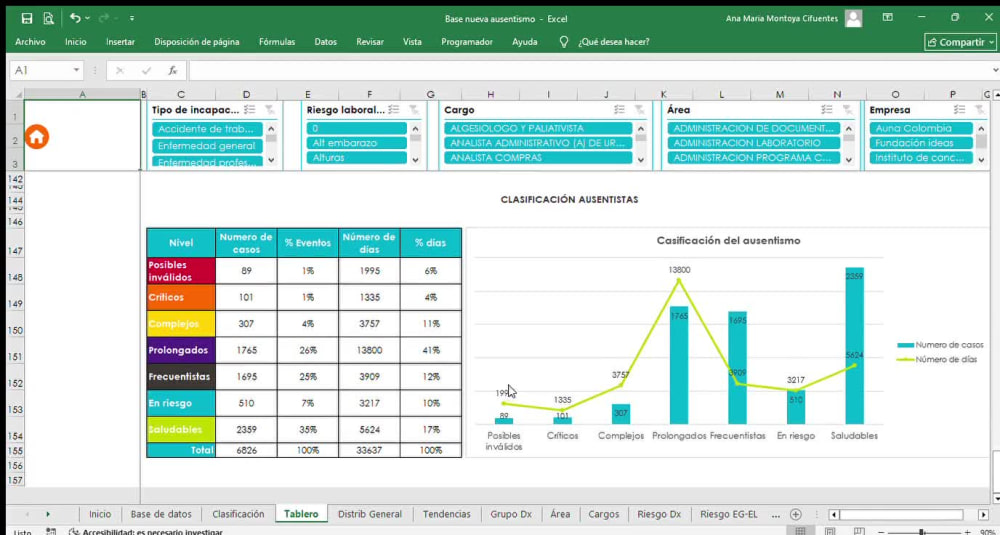Select ADMINISTRACION LABORATORIO slicer item
The width and height of the screenshot is (1000, 535).
(754, 143)
